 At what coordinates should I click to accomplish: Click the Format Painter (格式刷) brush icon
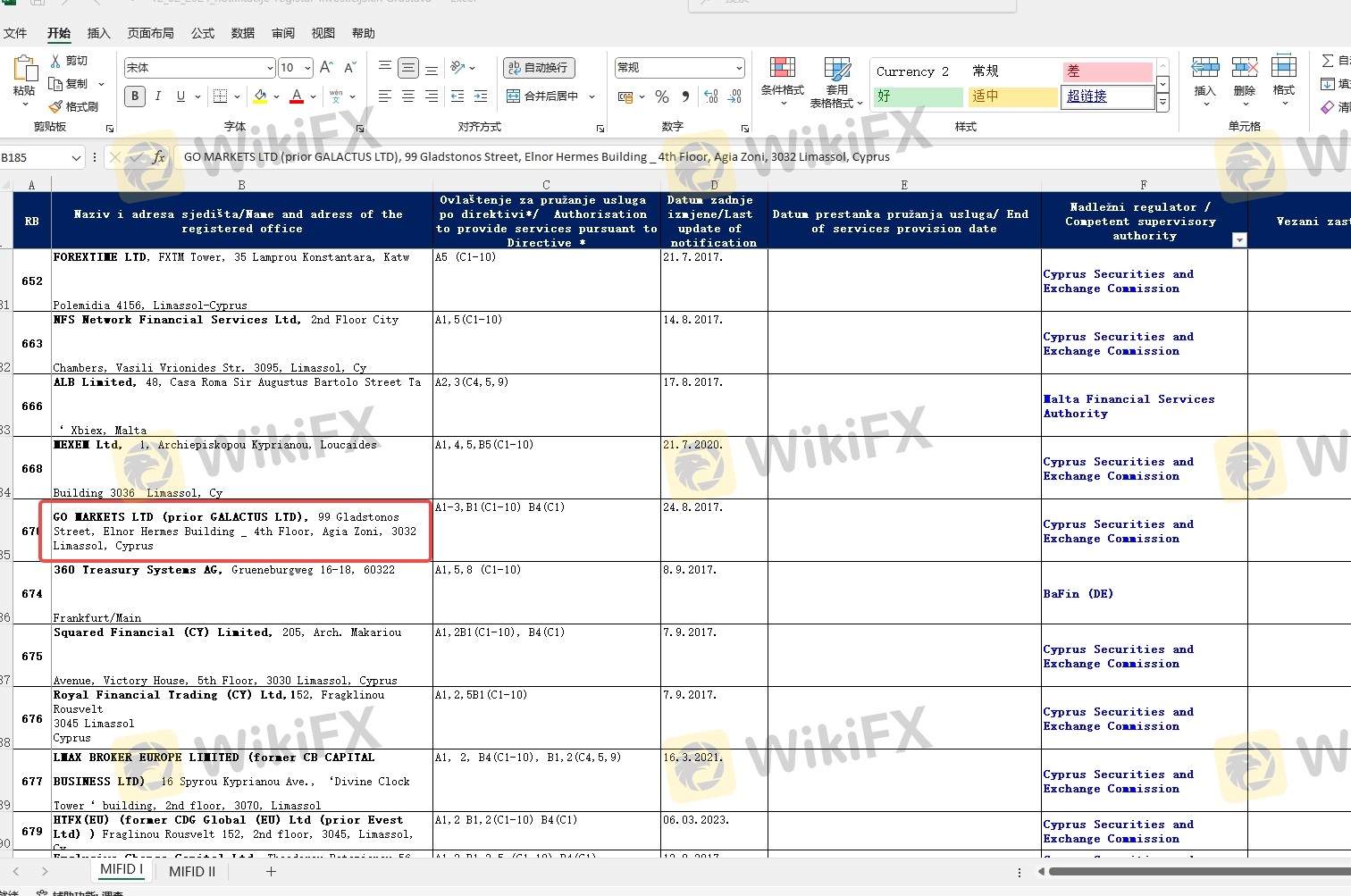pos(56,107)
